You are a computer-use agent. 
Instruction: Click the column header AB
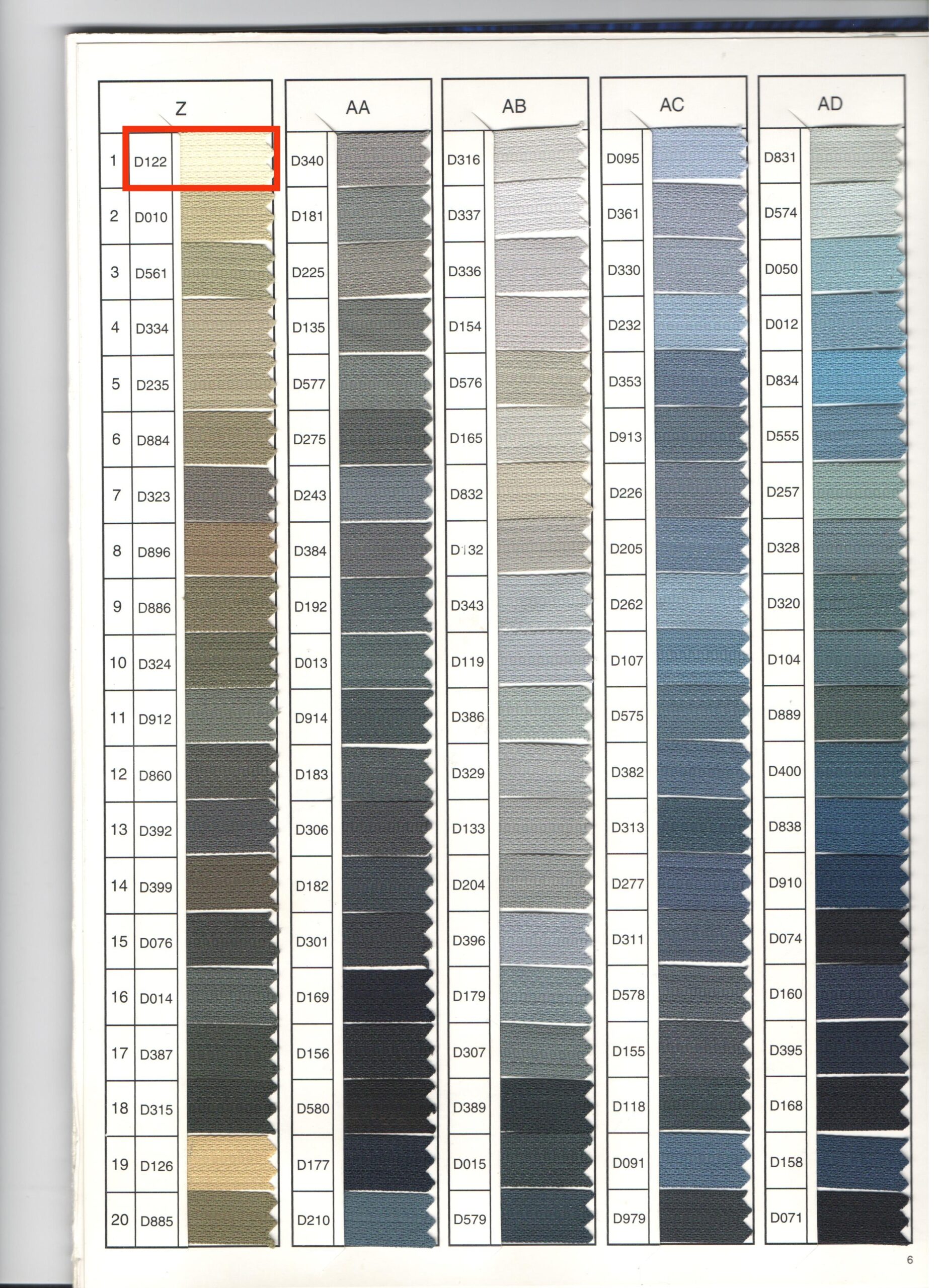coord(514,106)
